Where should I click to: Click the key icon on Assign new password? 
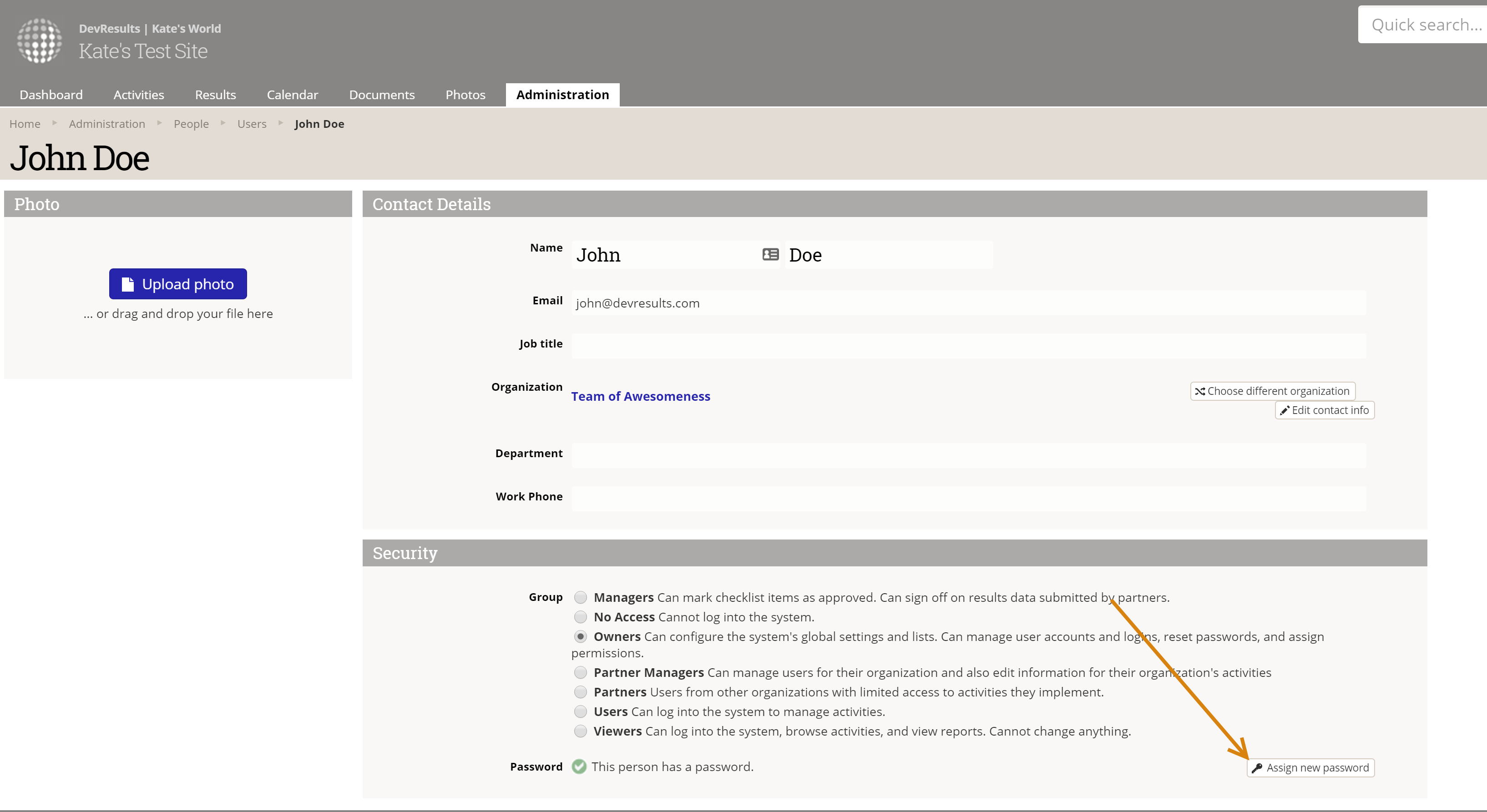coord(1257,768)
